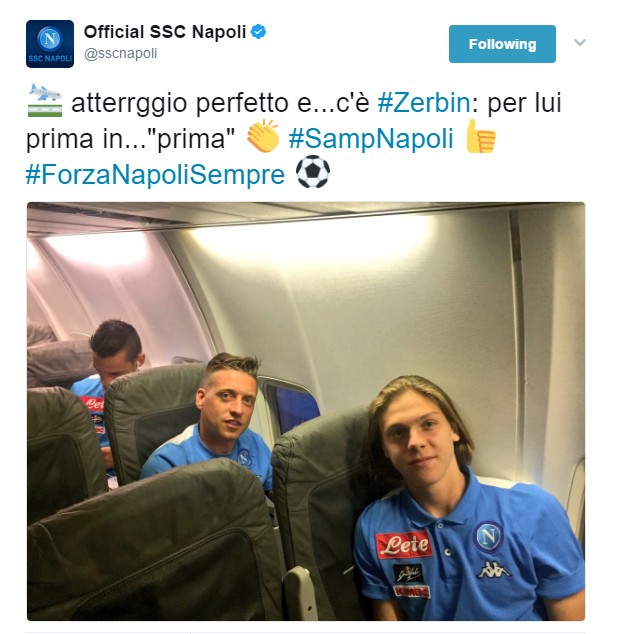Click the Kappa logo on the blue polo
This screenshot has width=619, height=634.
(x=494, y=570)
